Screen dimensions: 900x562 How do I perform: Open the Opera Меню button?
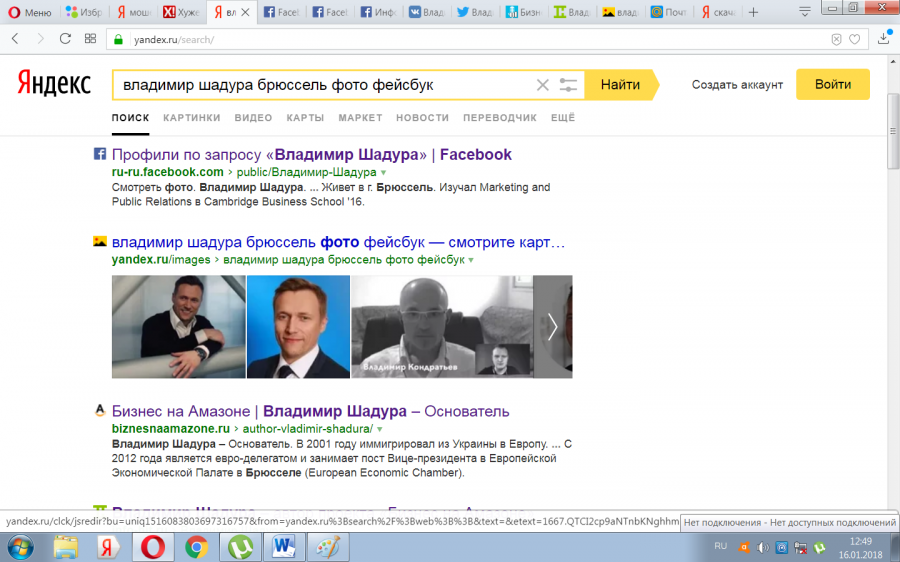pos(29,12)
